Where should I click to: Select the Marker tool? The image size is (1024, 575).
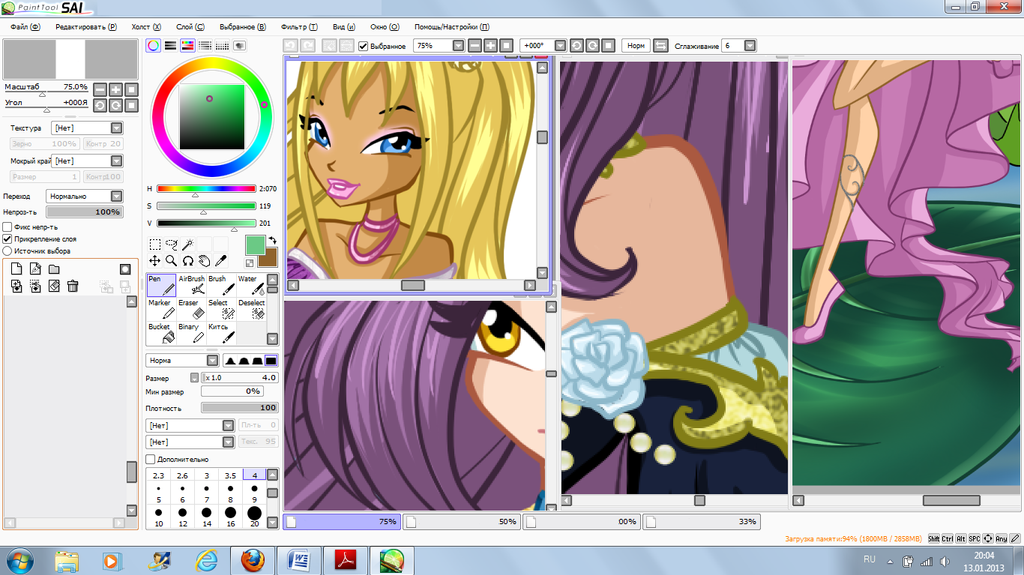click(161, 309)
